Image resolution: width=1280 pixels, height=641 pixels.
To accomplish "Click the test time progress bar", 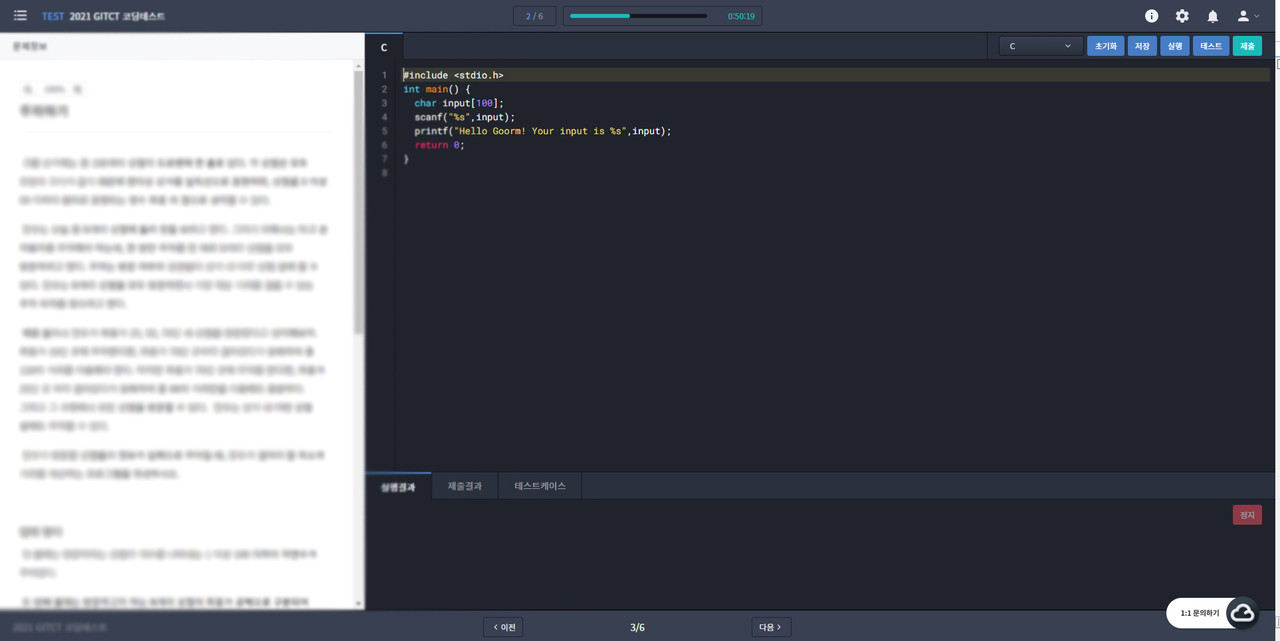I will tap(638, 16).
